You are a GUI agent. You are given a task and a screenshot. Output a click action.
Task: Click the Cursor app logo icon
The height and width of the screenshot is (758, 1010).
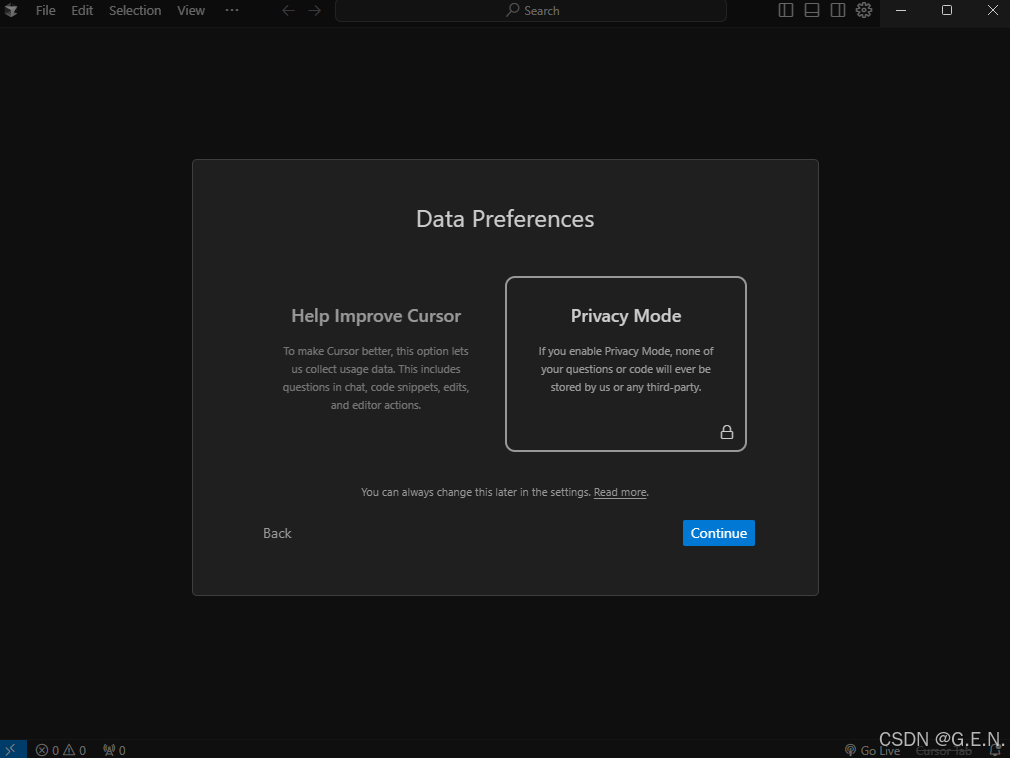pyautogui.click(x=11, y=10)
